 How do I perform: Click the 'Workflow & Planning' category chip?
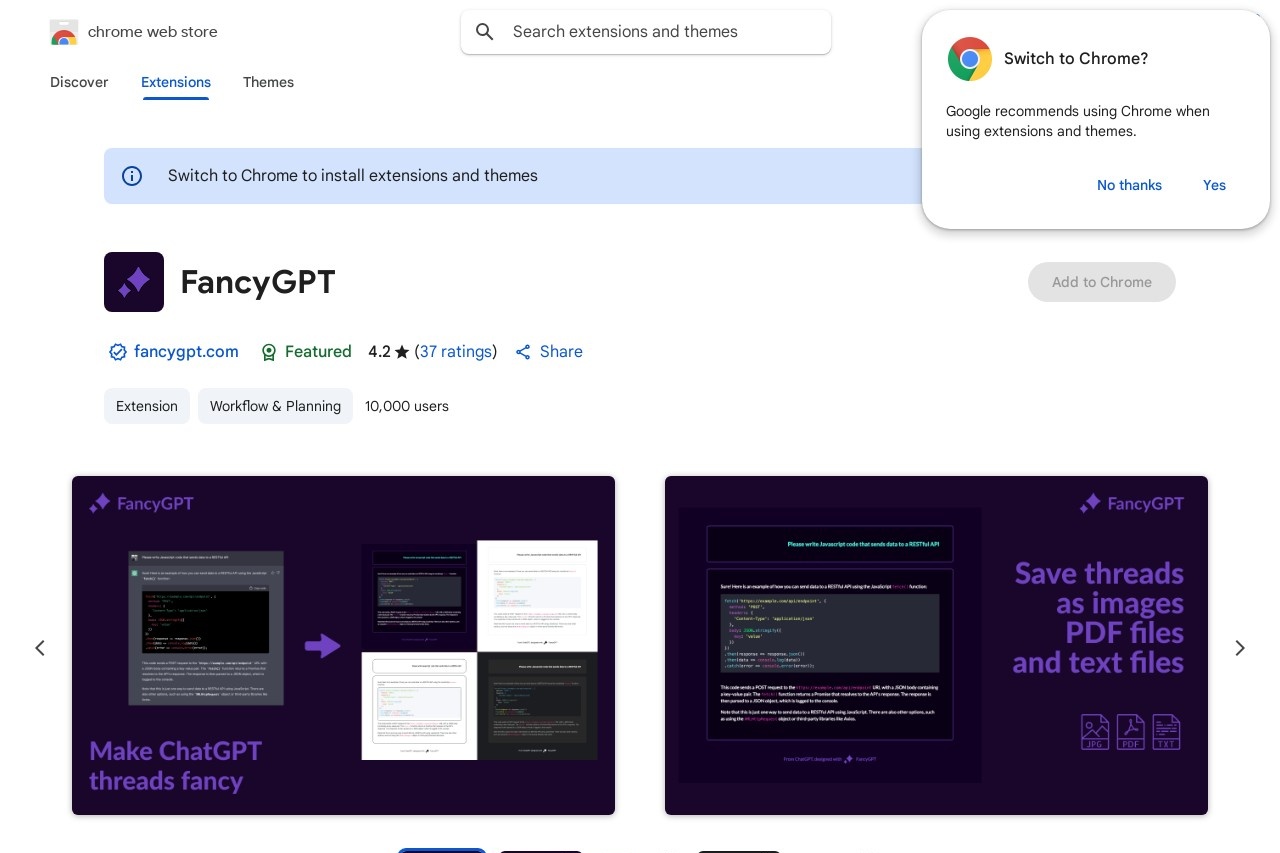pos(275,406)
